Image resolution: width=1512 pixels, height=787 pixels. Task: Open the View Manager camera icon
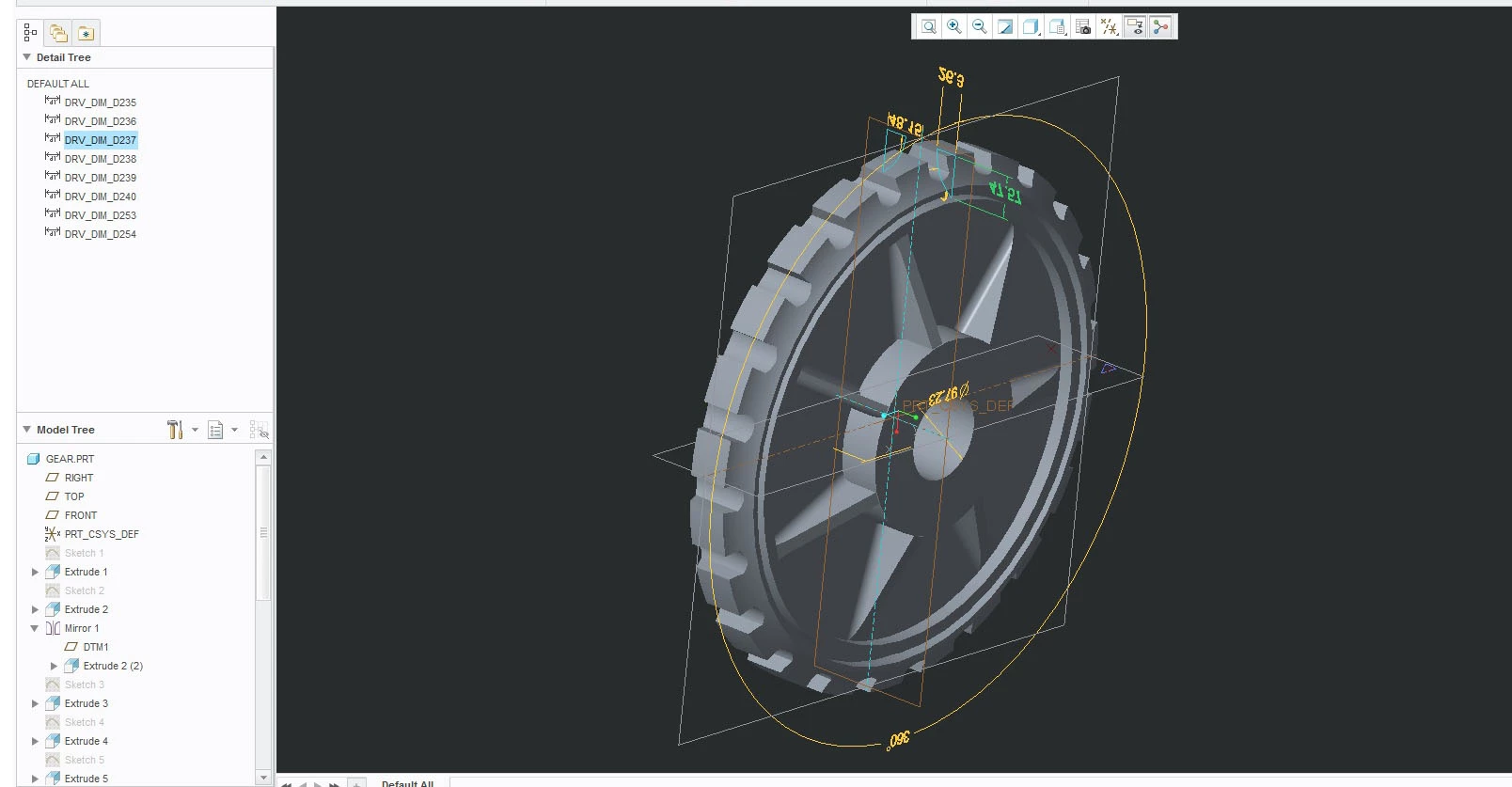1083,26
